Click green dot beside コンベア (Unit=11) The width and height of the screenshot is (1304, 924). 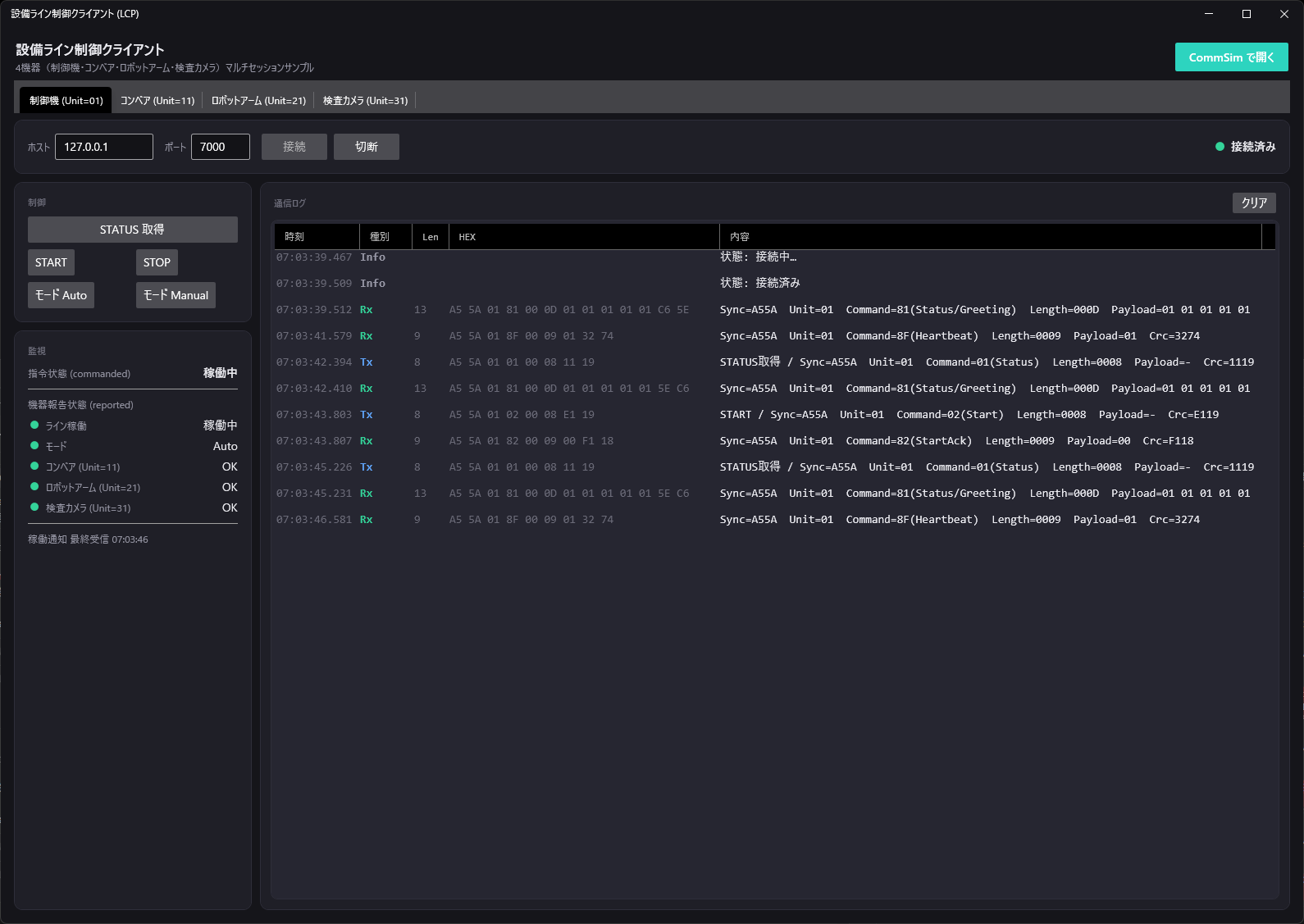34,466
